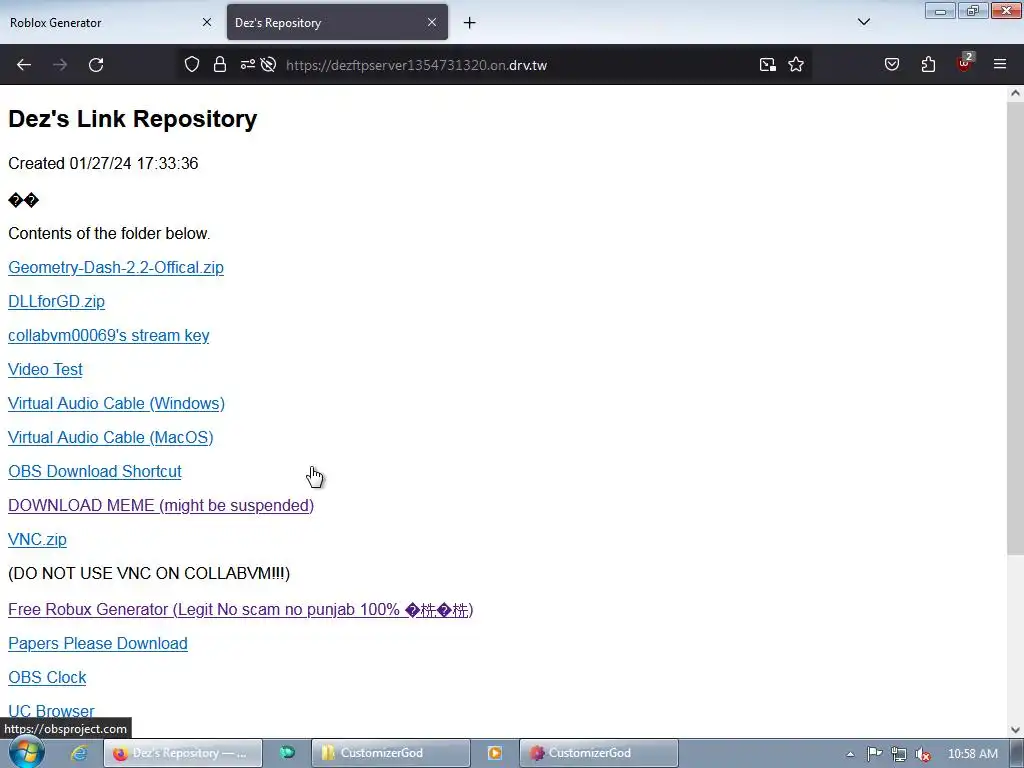Image resolution: width=1024 pixels, height=768 pixels.
Task: Go back to the previous page
Action: pos(24,65)
